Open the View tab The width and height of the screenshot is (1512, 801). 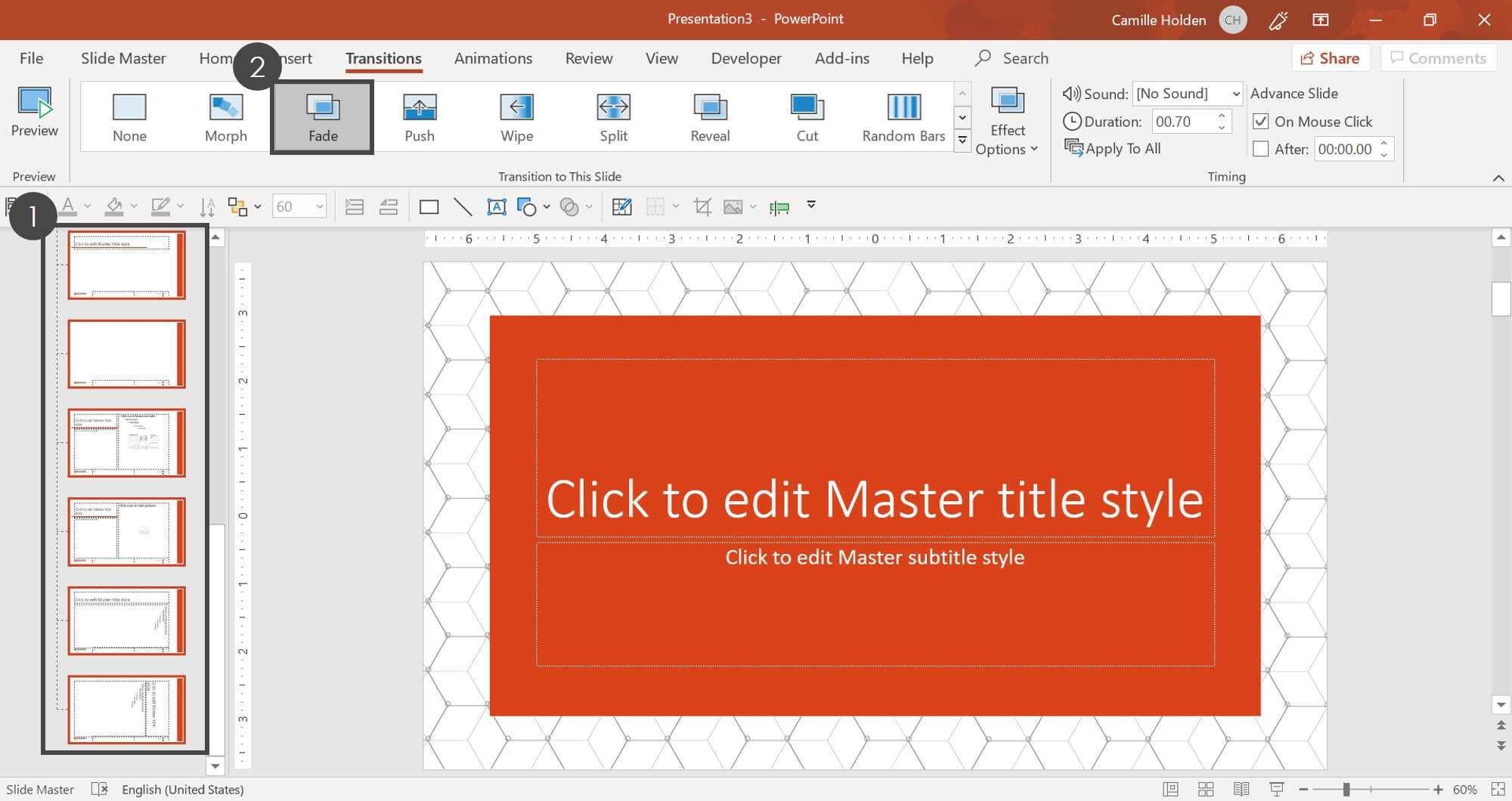point(661,58)
